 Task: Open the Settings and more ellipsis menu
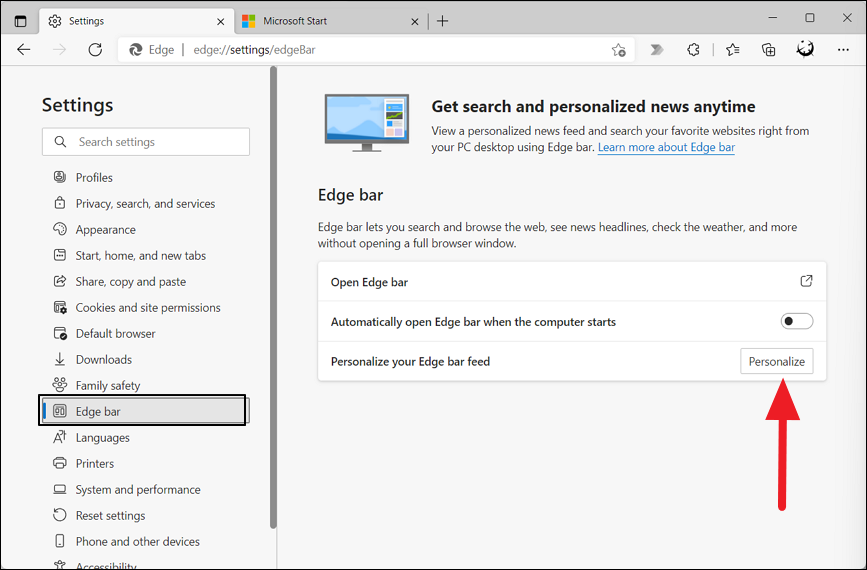point(843,49)
